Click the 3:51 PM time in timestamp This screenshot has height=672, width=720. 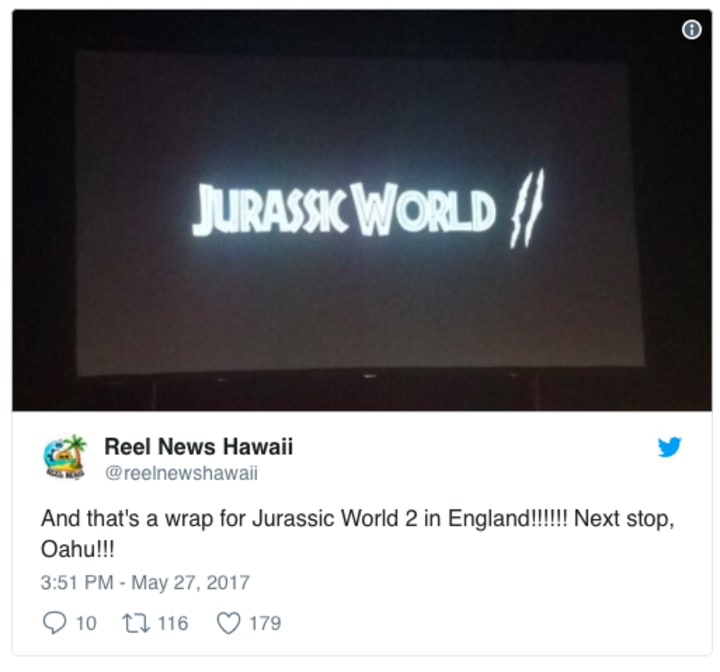77,582
